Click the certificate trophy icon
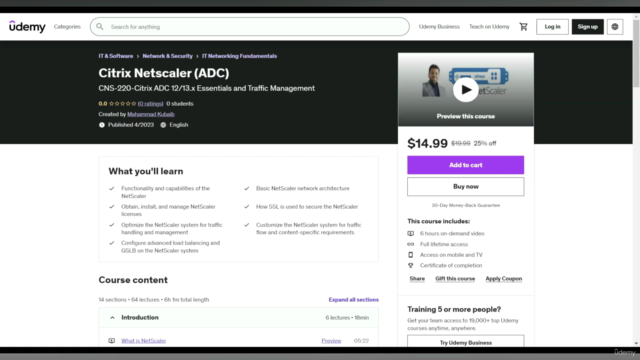 pyautogui.click(x=411, y=265)
